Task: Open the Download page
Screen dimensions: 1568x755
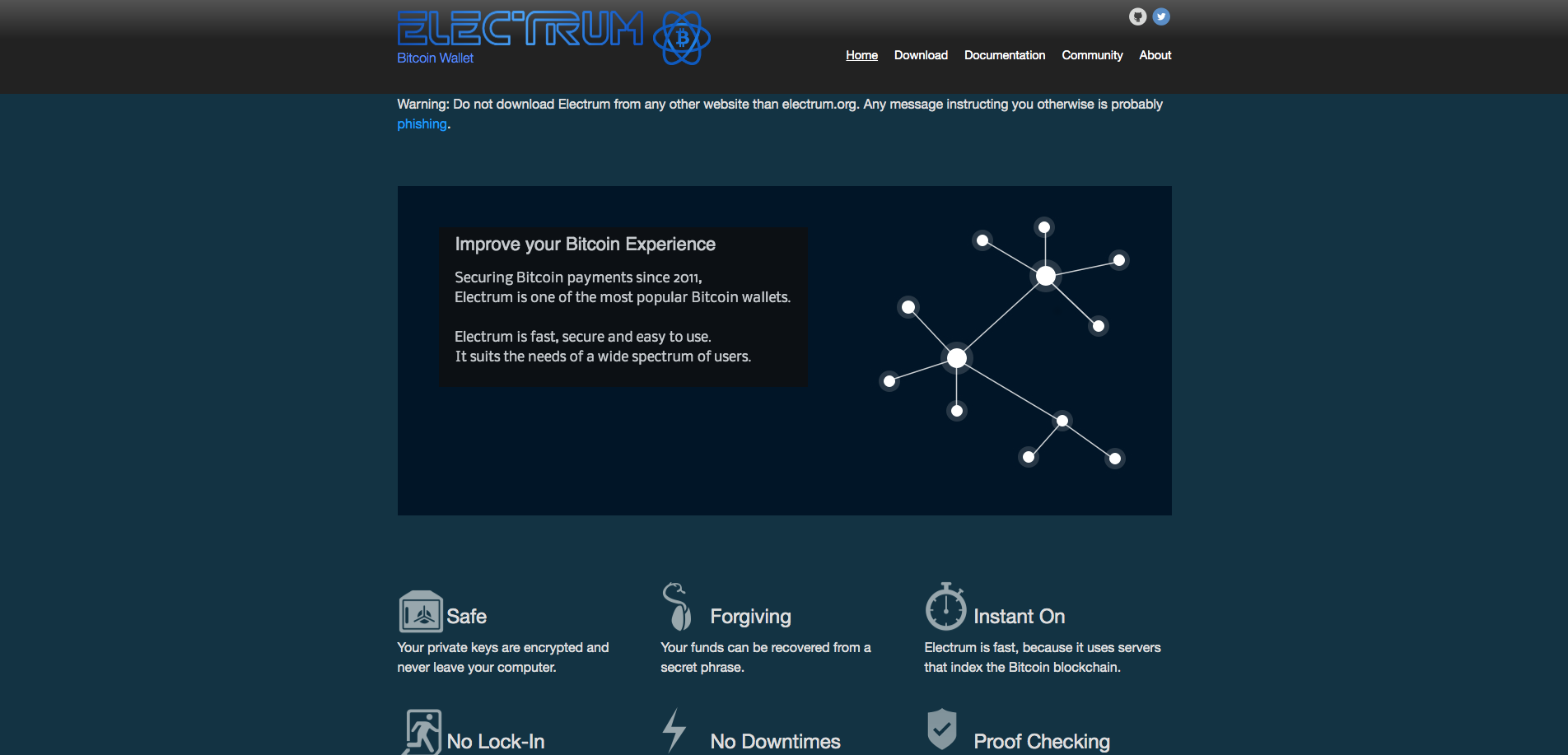Action: pos(921,55)
